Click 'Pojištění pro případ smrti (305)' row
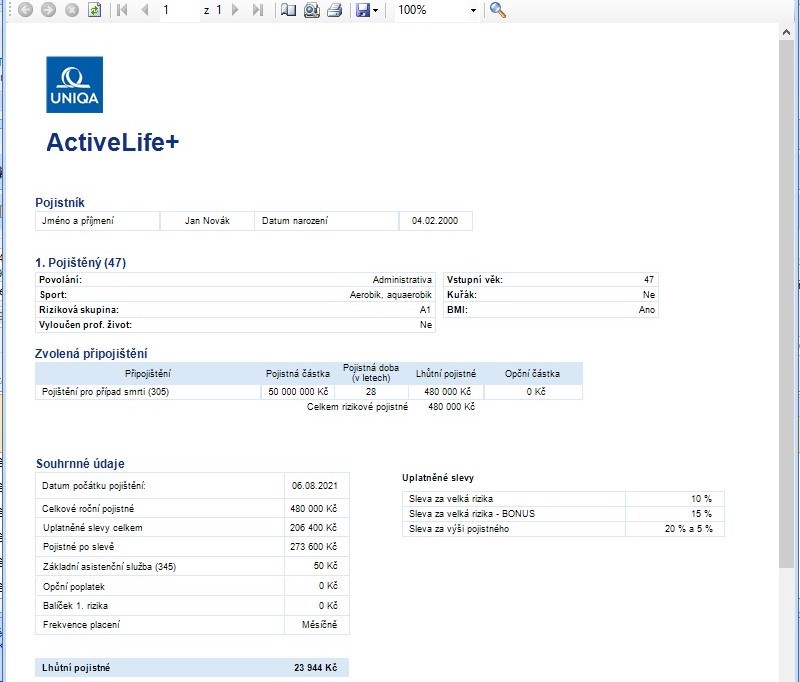The image size is (800, 682). pyautogui.click(x=309, y=392)
